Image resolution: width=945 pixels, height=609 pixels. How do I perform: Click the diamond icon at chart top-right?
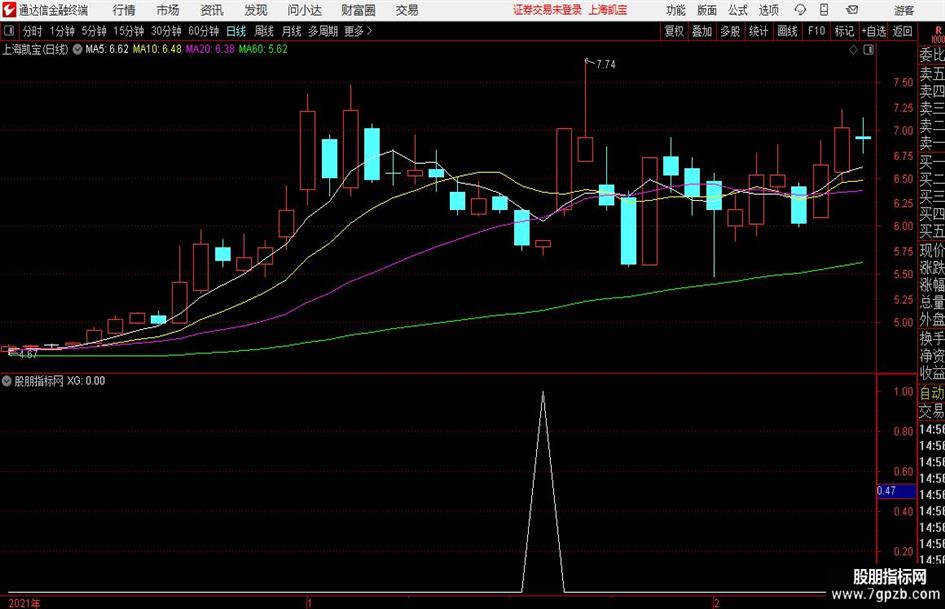click(853, 49)
